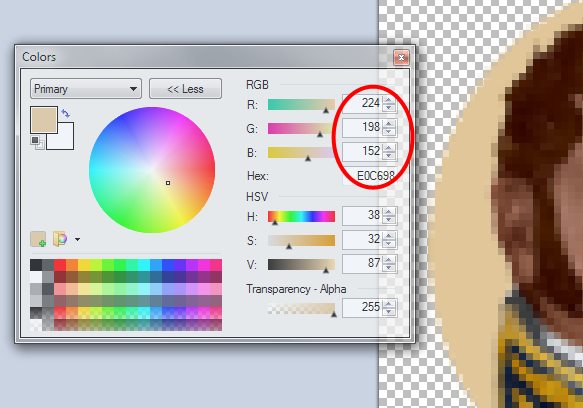Increase the V value up stepper
The image size is (583, 408).
click(x=389, y=260)
